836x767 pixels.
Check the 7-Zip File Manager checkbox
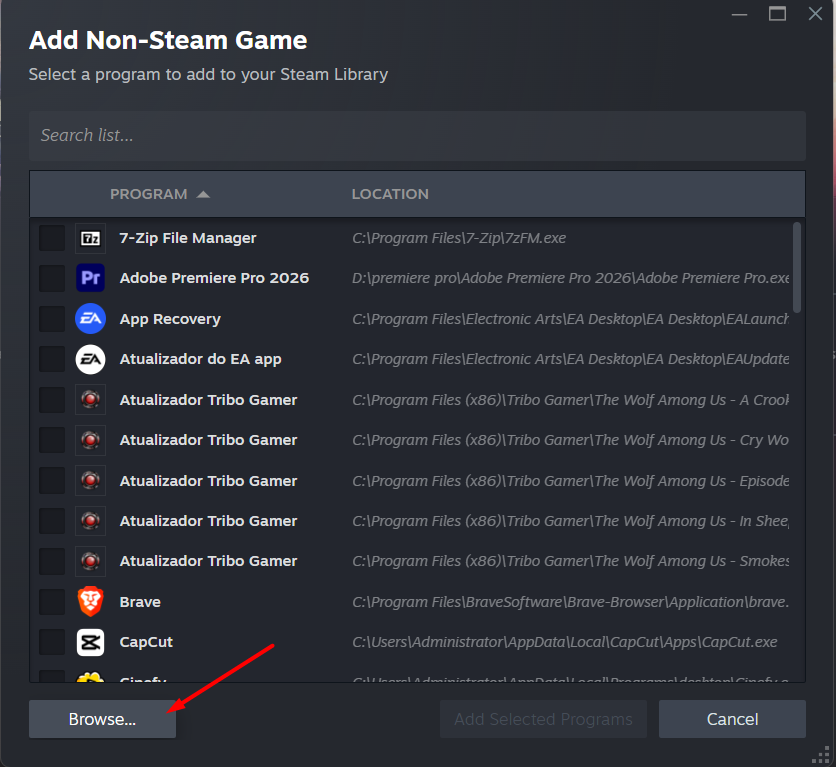[52, 238]
